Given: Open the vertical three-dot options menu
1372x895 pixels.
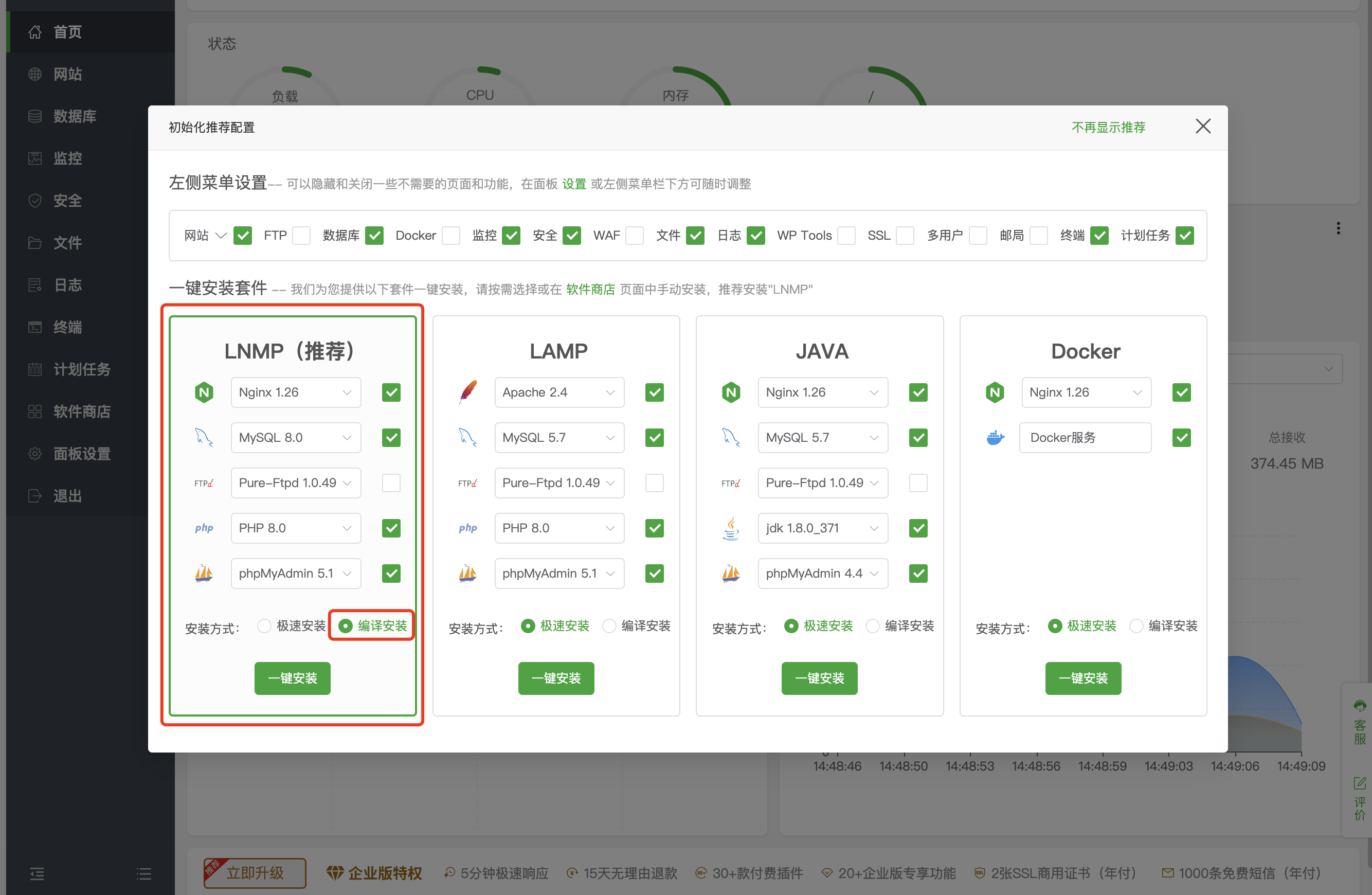Looking at the screenshot, I should [1338, 228].
